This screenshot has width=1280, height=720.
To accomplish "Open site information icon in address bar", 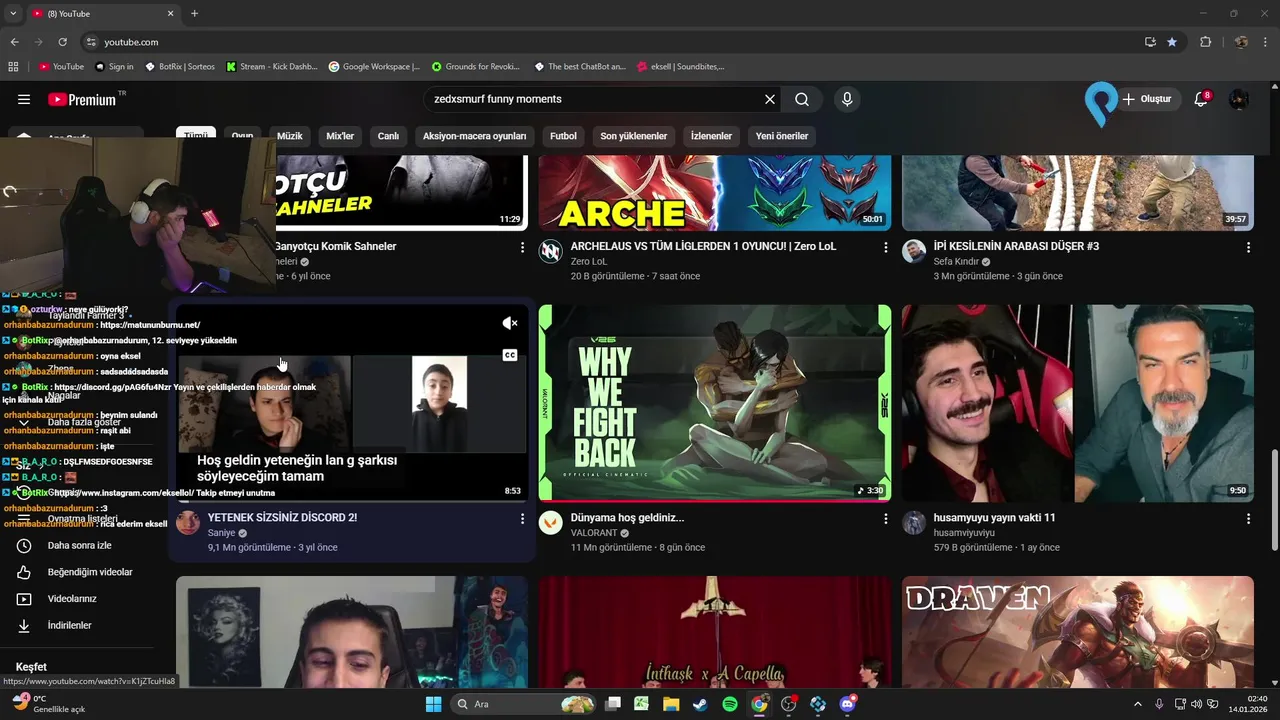I will 91,42.
